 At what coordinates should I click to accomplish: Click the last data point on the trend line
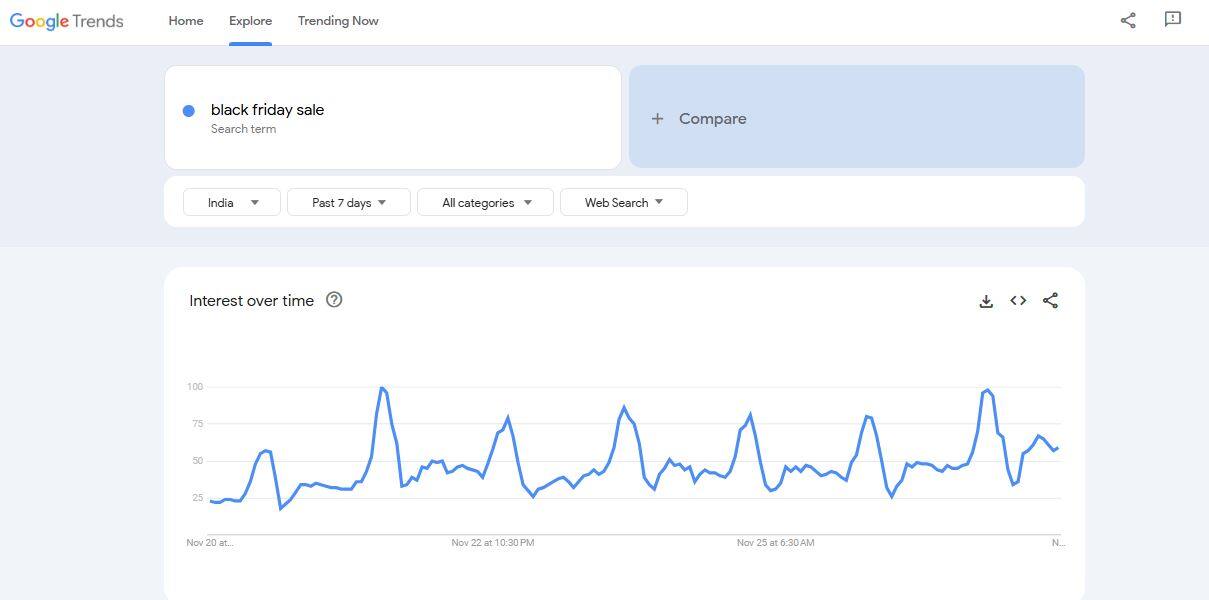pyautogui.click(x=1058, y=448)
